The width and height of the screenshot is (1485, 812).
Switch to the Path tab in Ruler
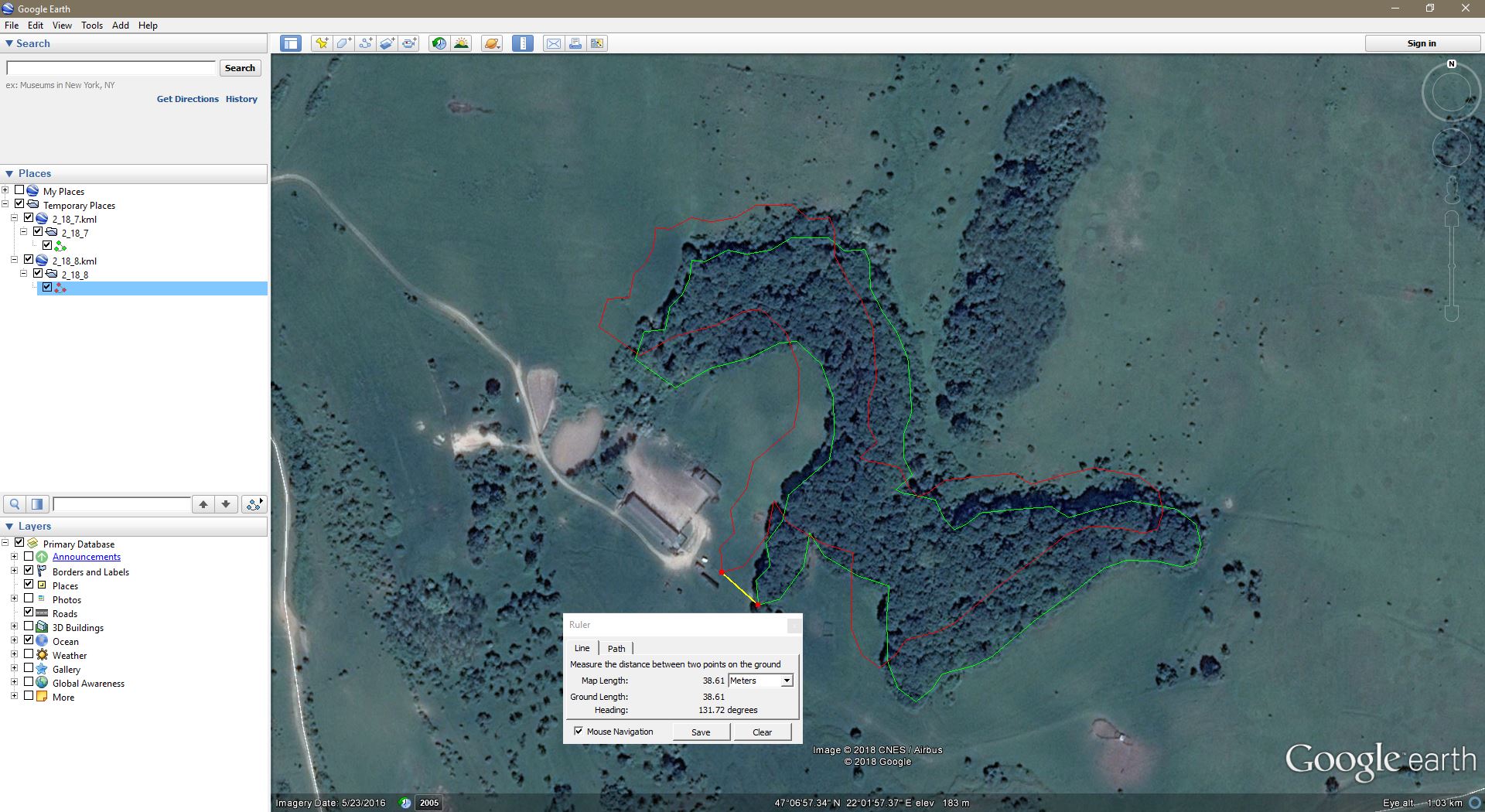tap(616, 648)
